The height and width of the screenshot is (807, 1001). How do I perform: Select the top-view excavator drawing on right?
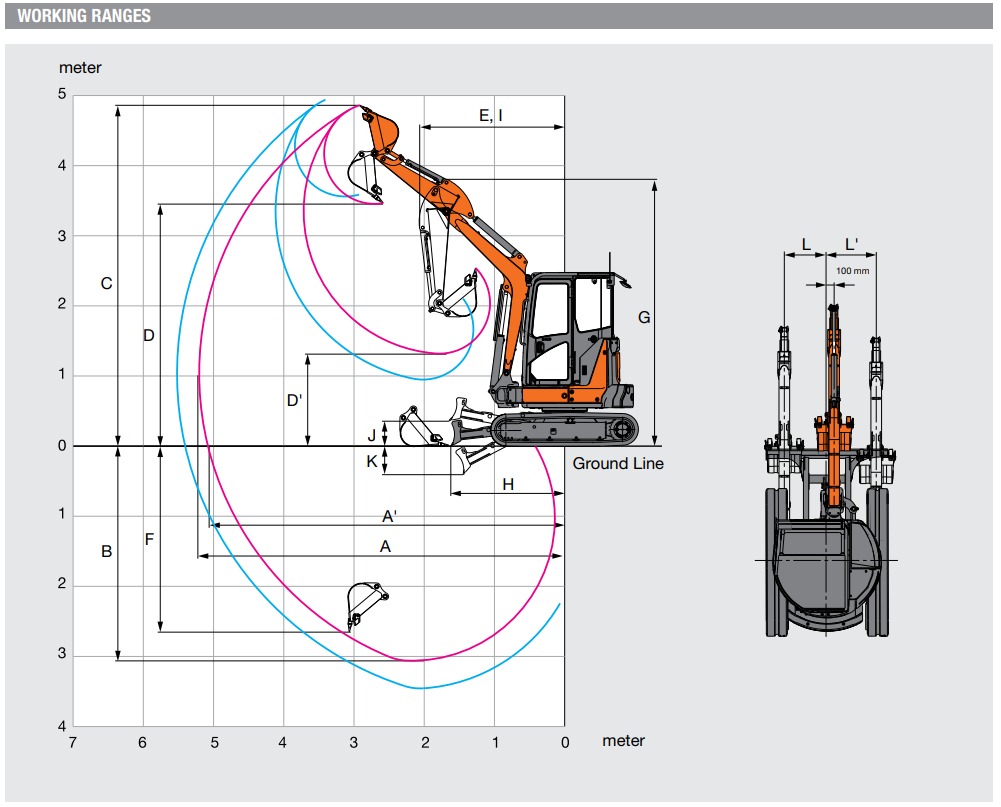click(828, 470)
